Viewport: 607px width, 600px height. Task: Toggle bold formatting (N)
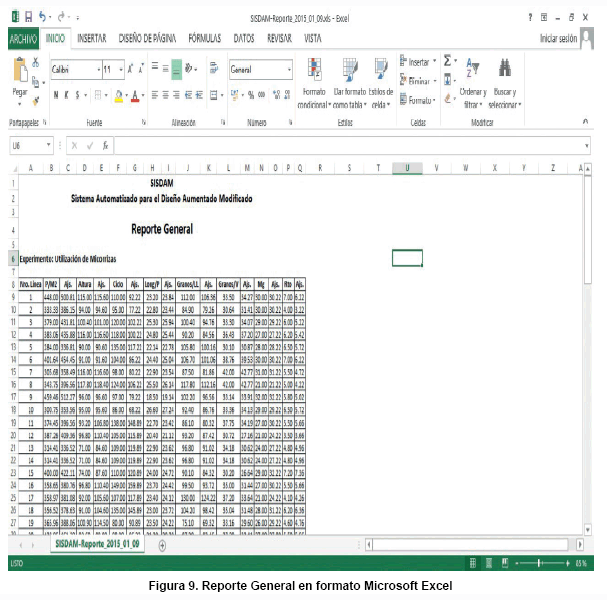pos(57,95)
